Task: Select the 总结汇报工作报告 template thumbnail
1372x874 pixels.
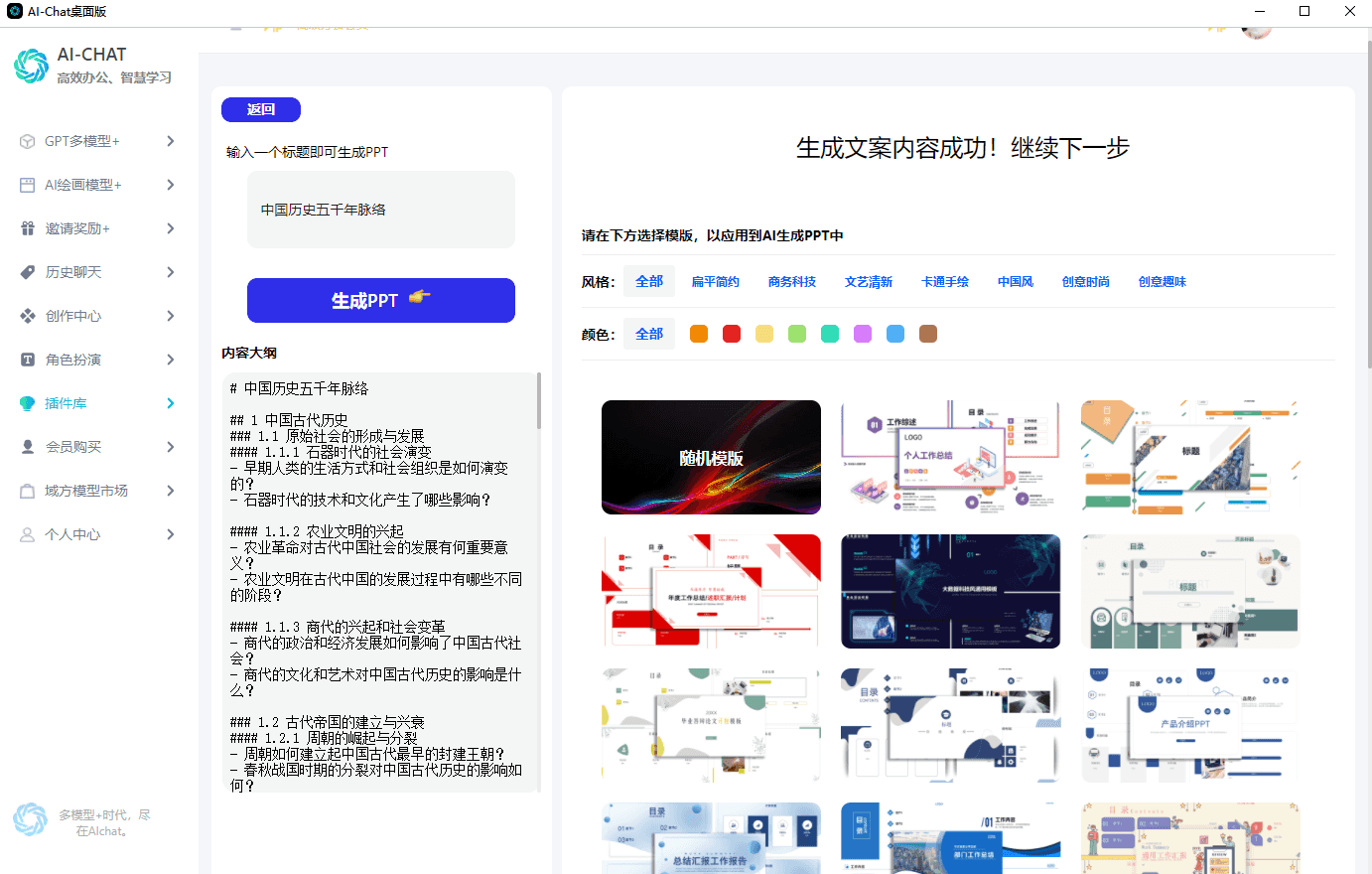Action: pyautogui.click(x=711, y=838)
